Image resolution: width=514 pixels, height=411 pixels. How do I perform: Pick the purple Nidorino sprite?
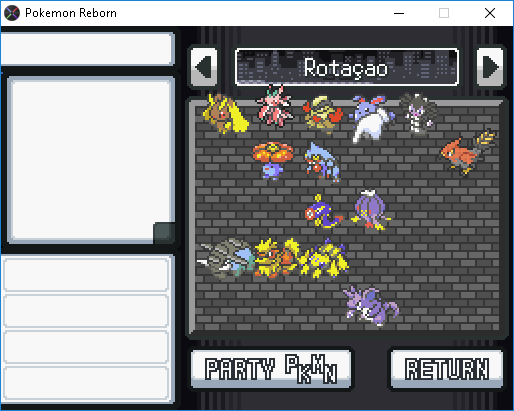pyautogui.click(x=371, y=306)
